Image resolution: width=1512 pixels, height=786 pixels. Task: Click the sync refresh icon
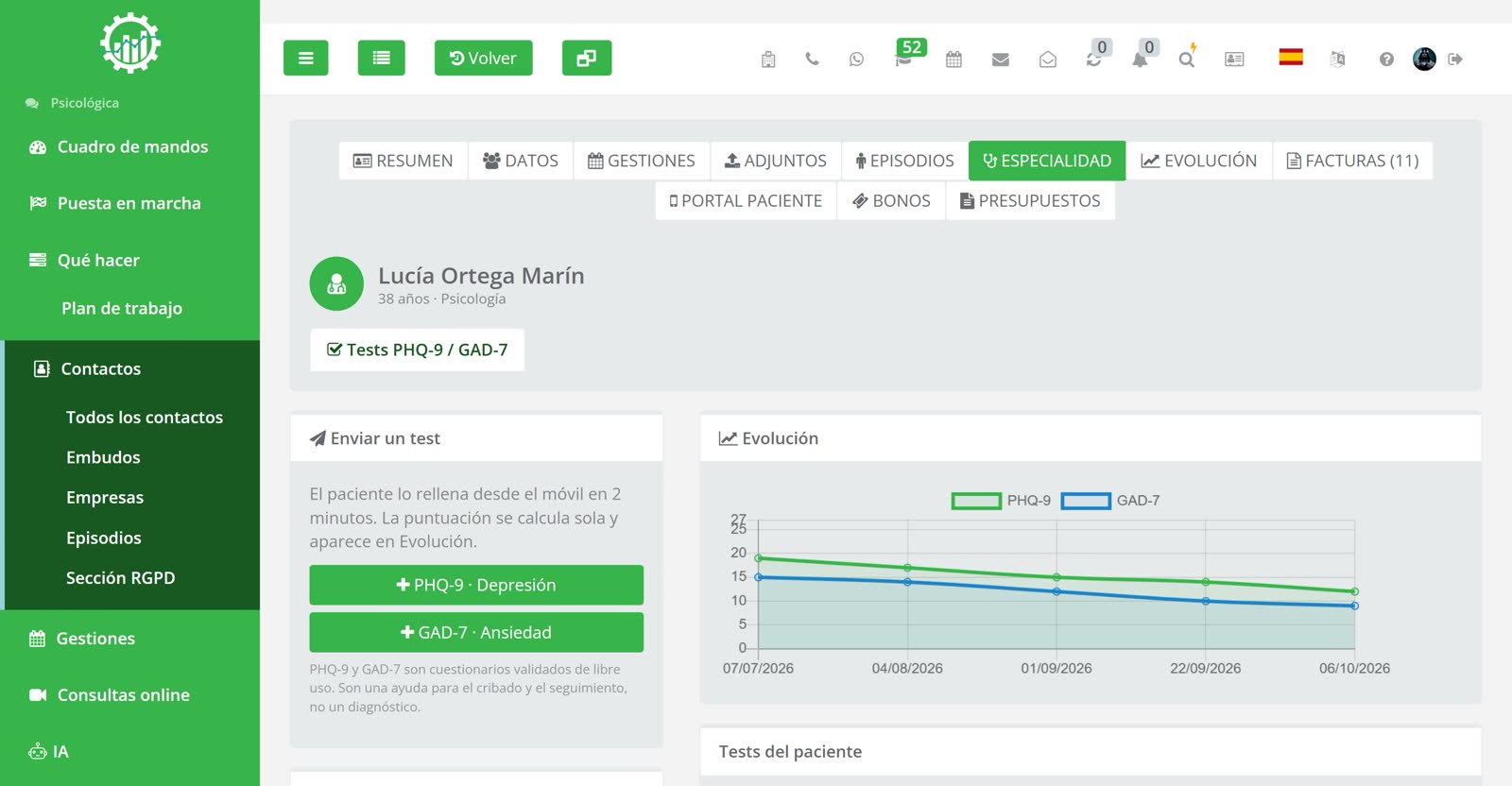pos(1094,59)
